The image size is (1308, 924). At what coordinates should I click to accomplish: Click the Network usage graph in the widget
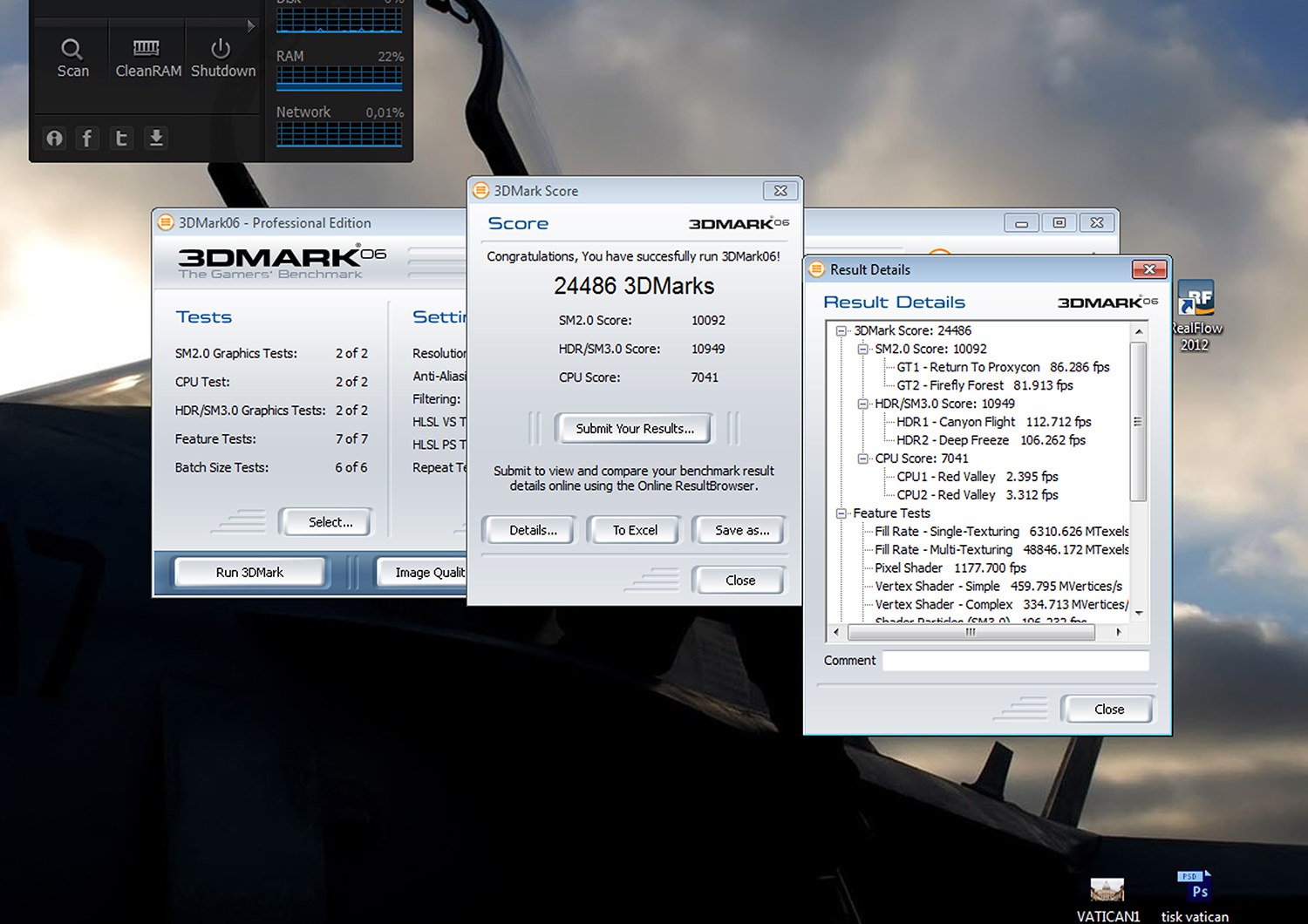tap(339, 133)
